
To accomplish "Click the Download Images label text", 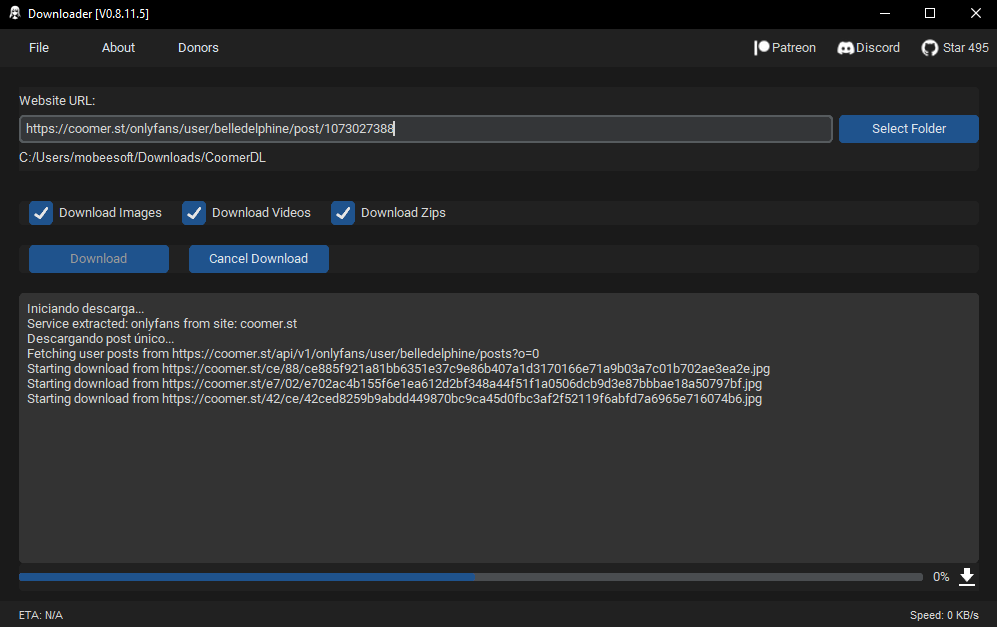I will tap(110, 213).
